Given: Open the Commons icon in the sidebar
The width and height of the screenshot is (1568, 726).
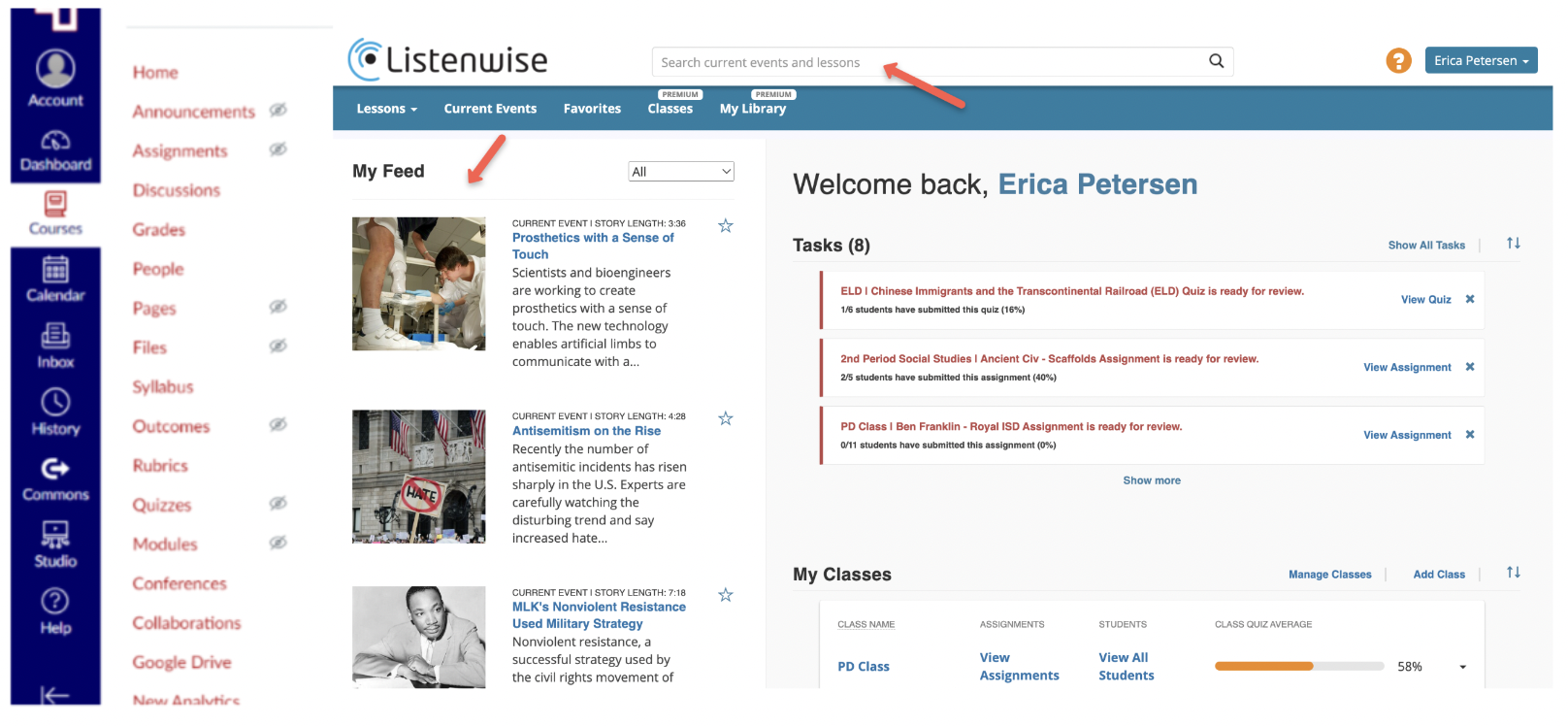Looking at the screenshot, I should coord(55,479).
